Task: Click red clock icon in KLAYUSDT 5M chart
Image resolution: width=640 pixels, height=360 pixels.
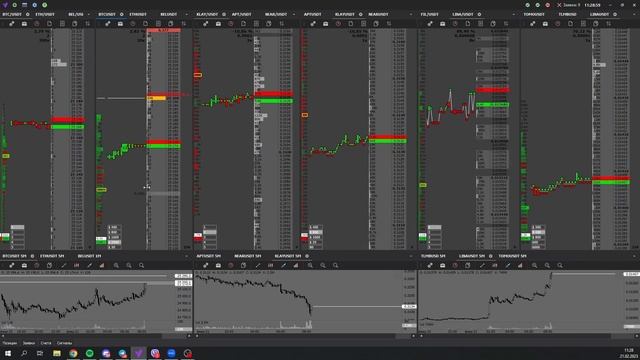Action: point(231,266)
